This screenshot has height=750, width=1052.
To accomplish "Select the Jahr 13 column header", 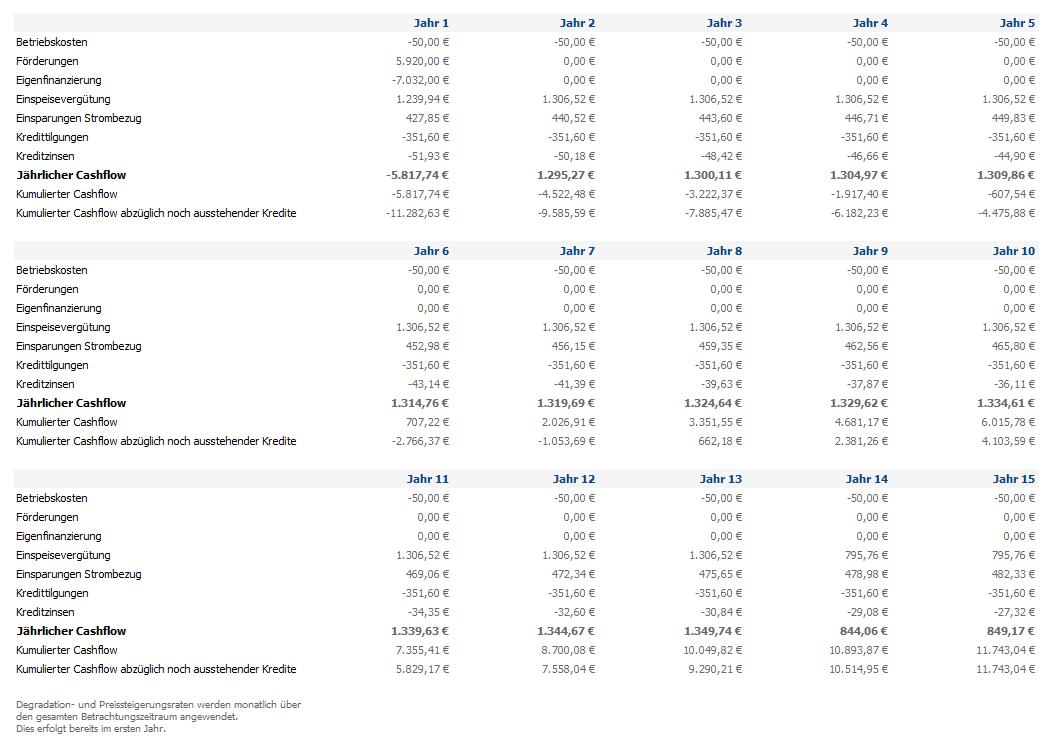I will pos(721,479).
